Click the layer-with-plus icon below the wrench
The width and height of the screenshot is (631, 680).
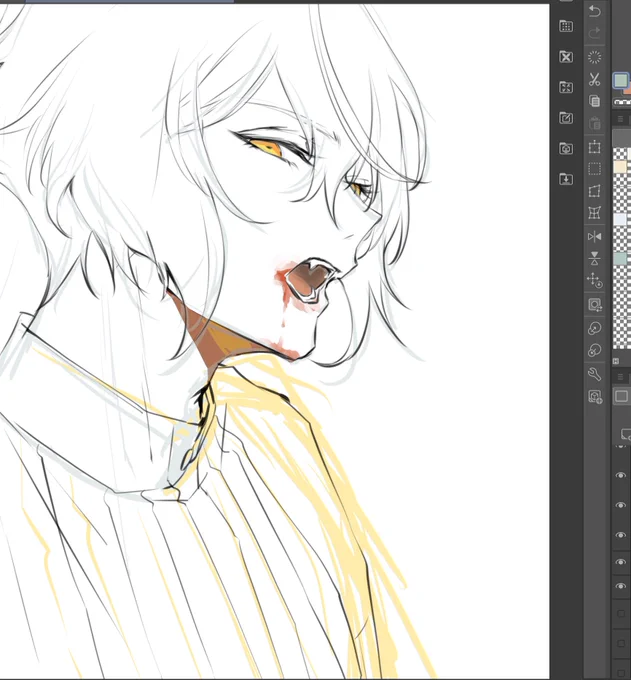click(x=595, y=397)
